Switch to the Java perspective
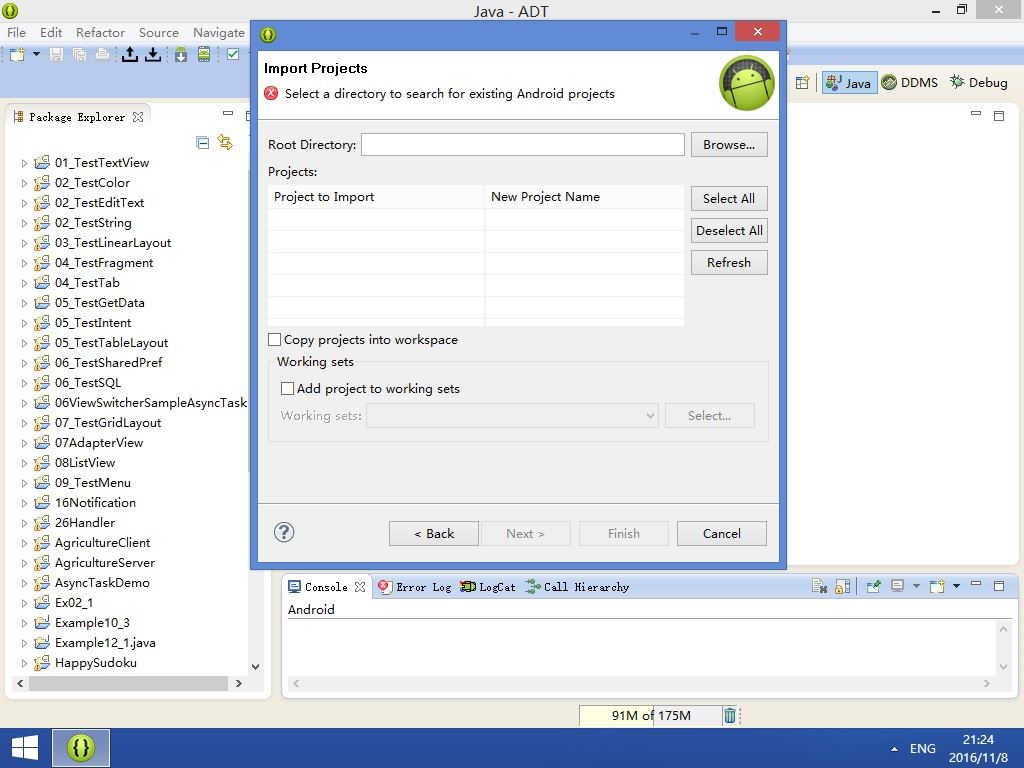This screenshot has height=768, width=1024. coord(849,83)
